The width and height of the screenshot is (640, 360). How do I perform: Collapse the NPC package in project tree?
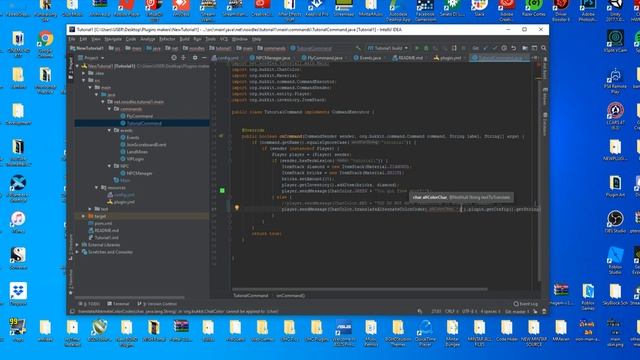[x=109, y=166]
